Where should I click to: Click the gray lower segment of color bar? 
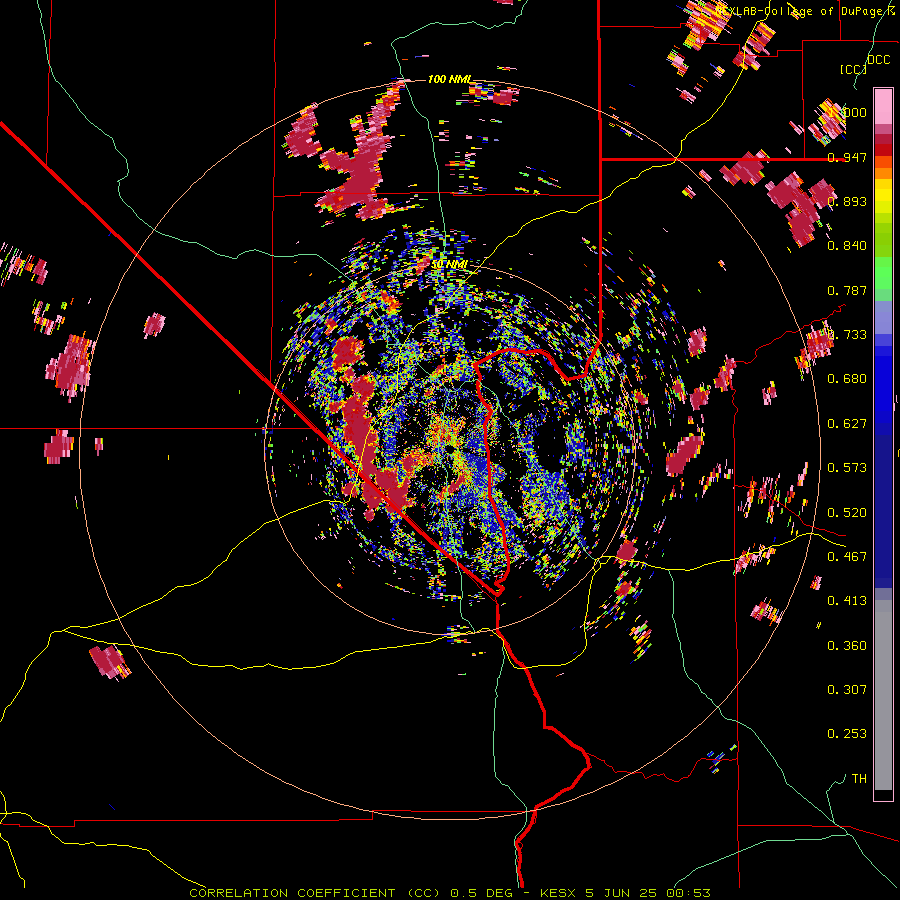click(883, 695)
